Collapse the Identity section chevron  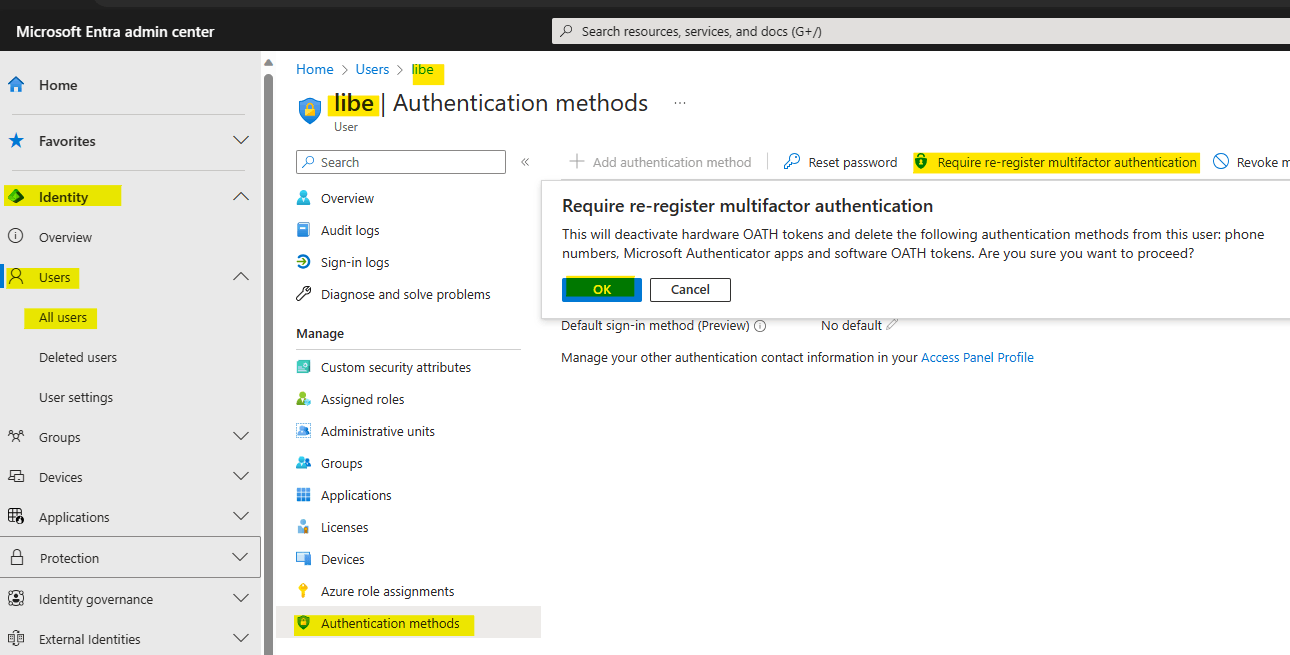click(x=241, y=197)
